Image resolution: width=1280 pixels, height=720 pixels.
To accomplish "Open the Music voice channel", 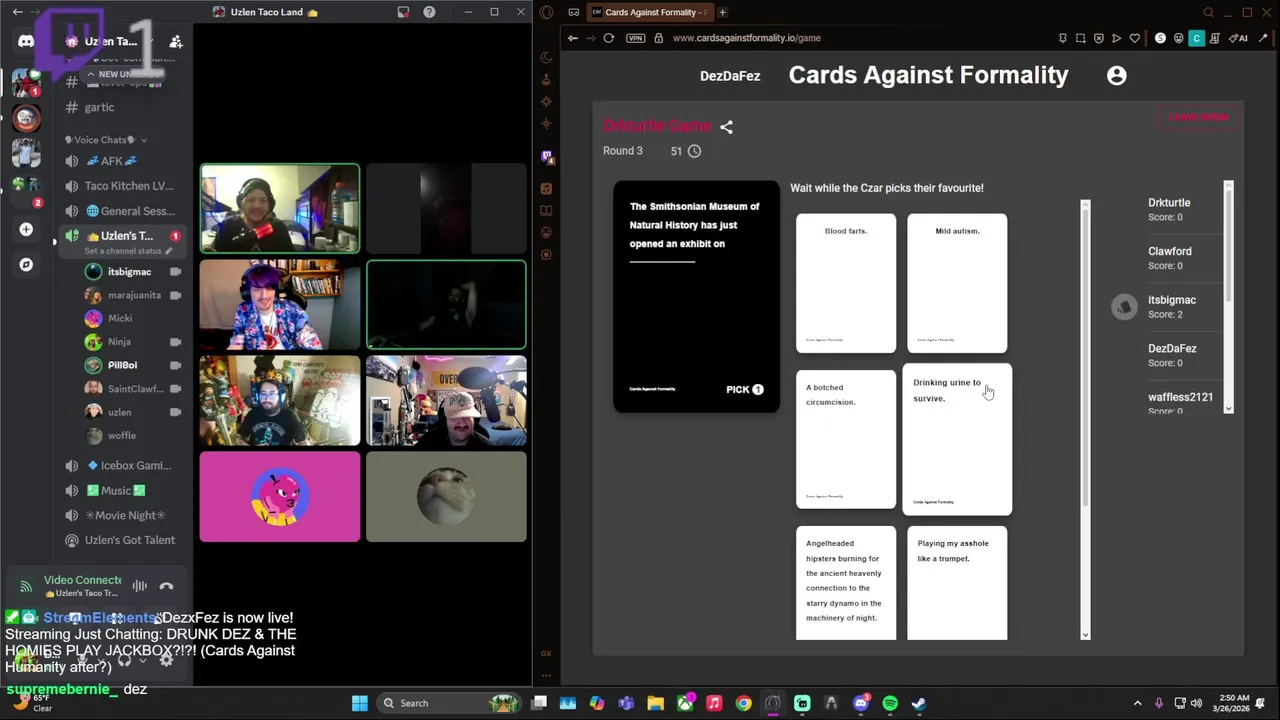I will pos(122,490).
